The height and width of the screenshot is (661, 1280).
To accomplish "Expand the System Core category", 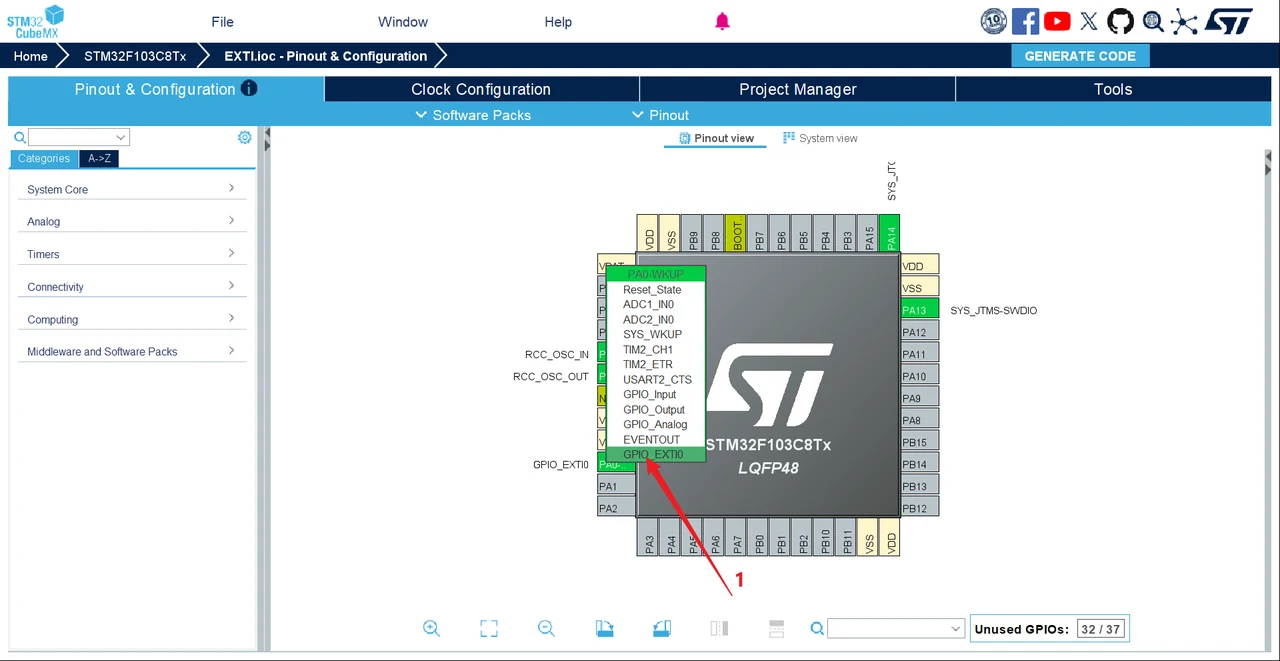I will 131,189.
